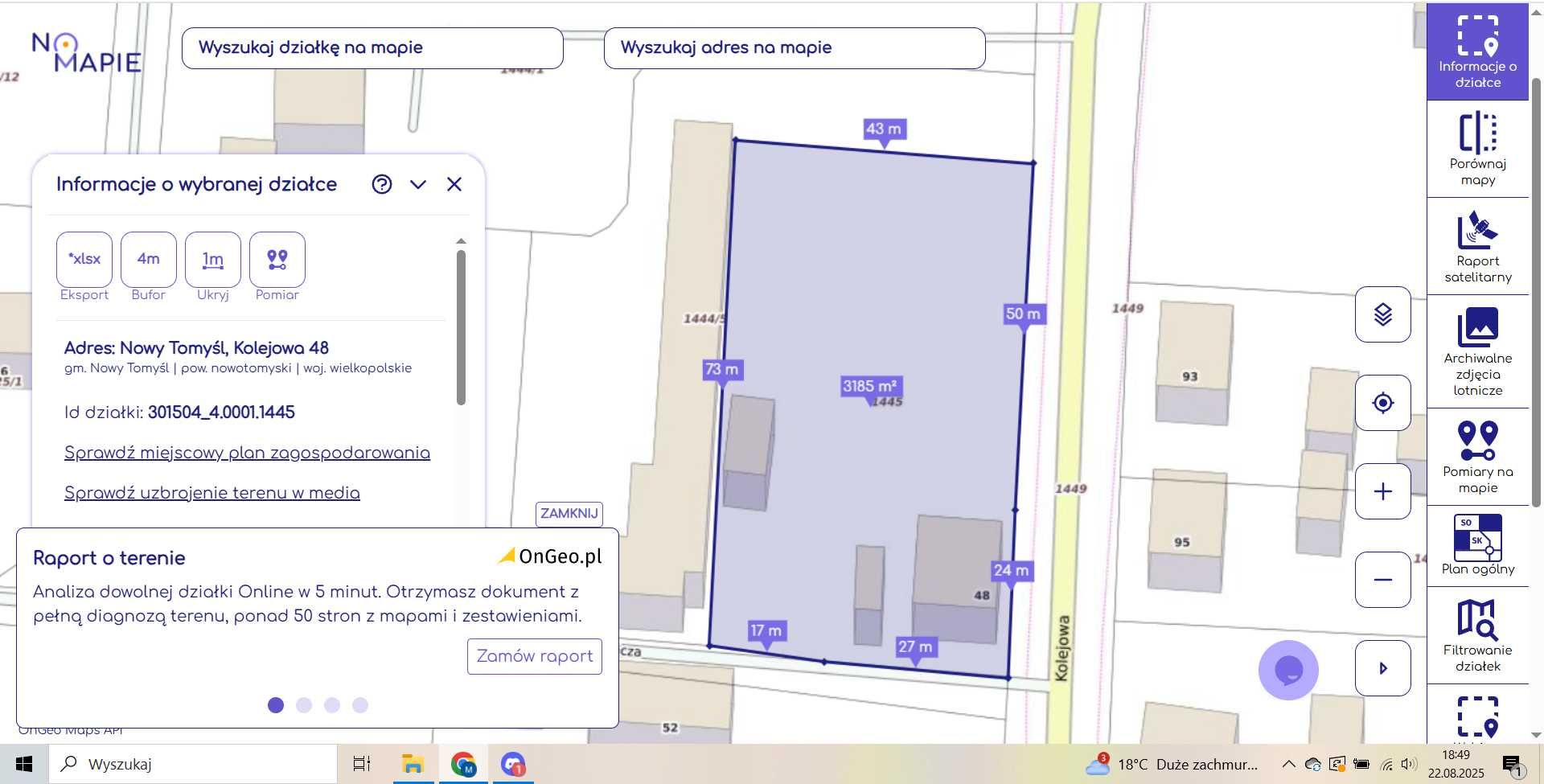Viewport: 1544px width, 784px height.
Task: Click right sidebar scrollbar thumb
Action: (1536, 293)
